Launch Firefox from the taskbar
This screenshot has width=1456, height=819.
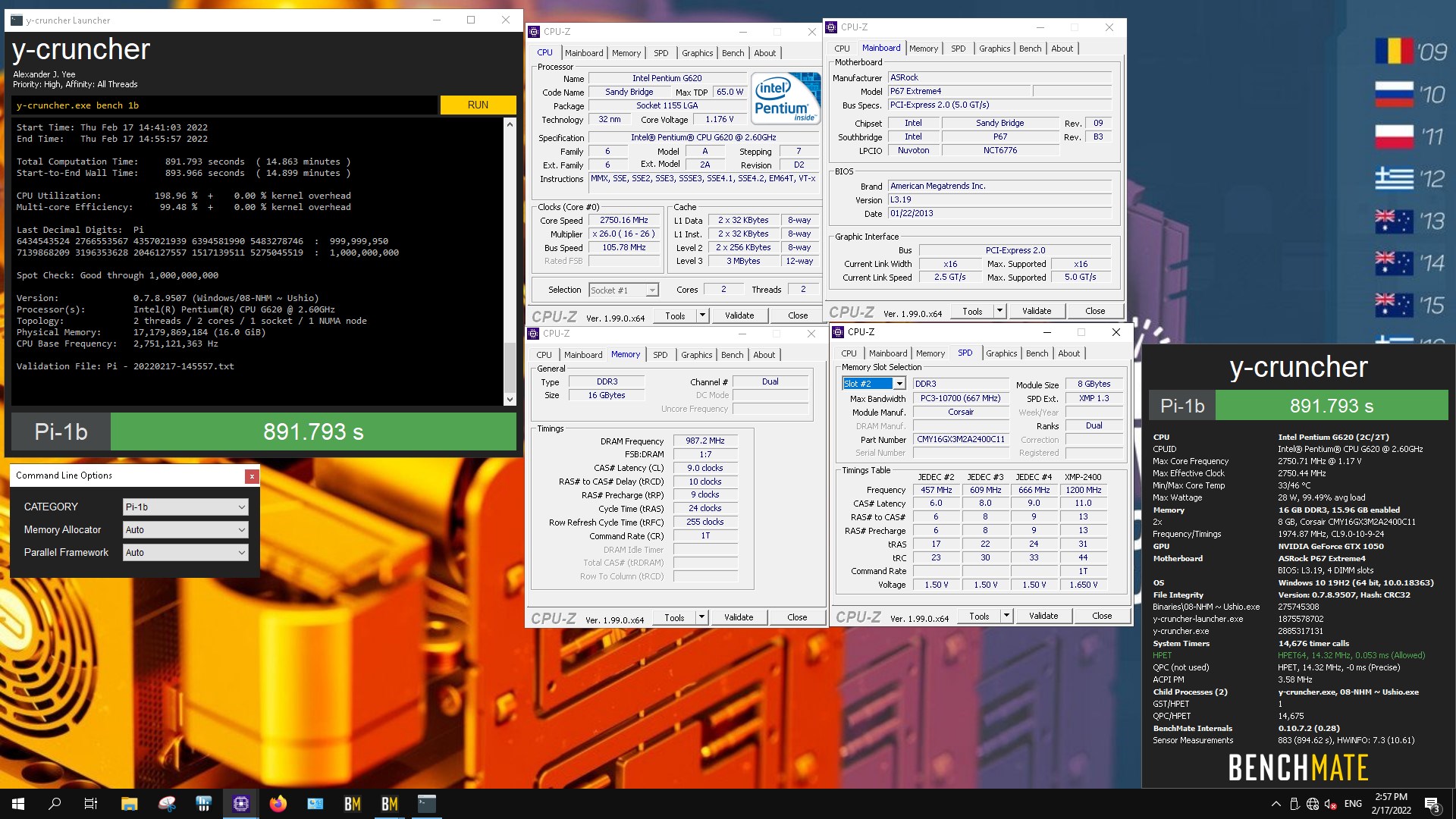tap(278, 804)
